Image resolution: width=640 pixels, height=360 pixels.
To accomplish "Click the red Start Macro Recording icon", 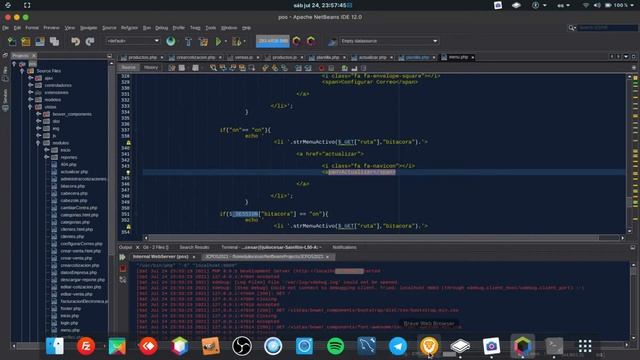I will pyautogui.click(x=322, y=68).
